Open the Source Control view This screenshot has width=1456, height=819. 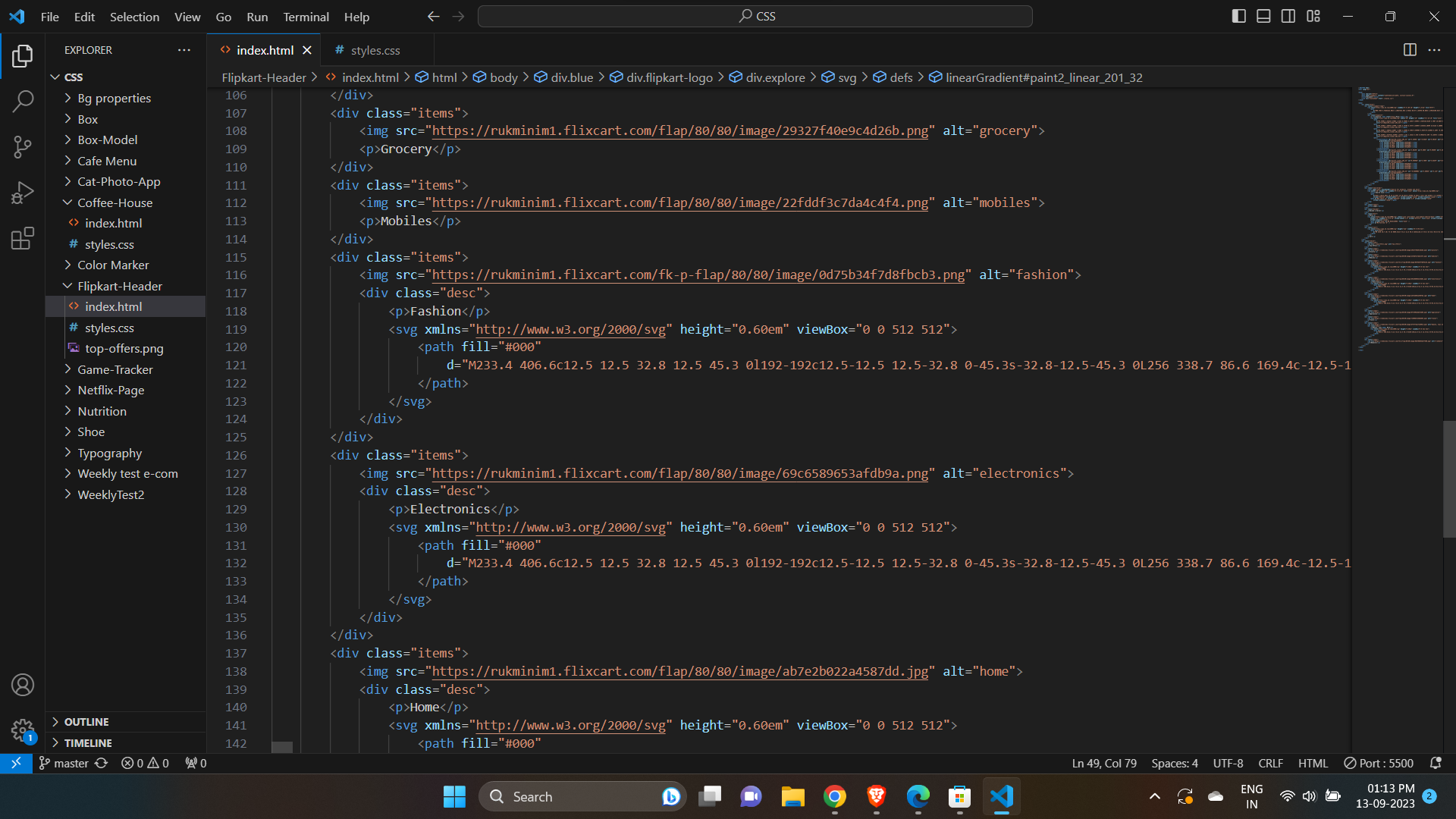click(23, 147)
